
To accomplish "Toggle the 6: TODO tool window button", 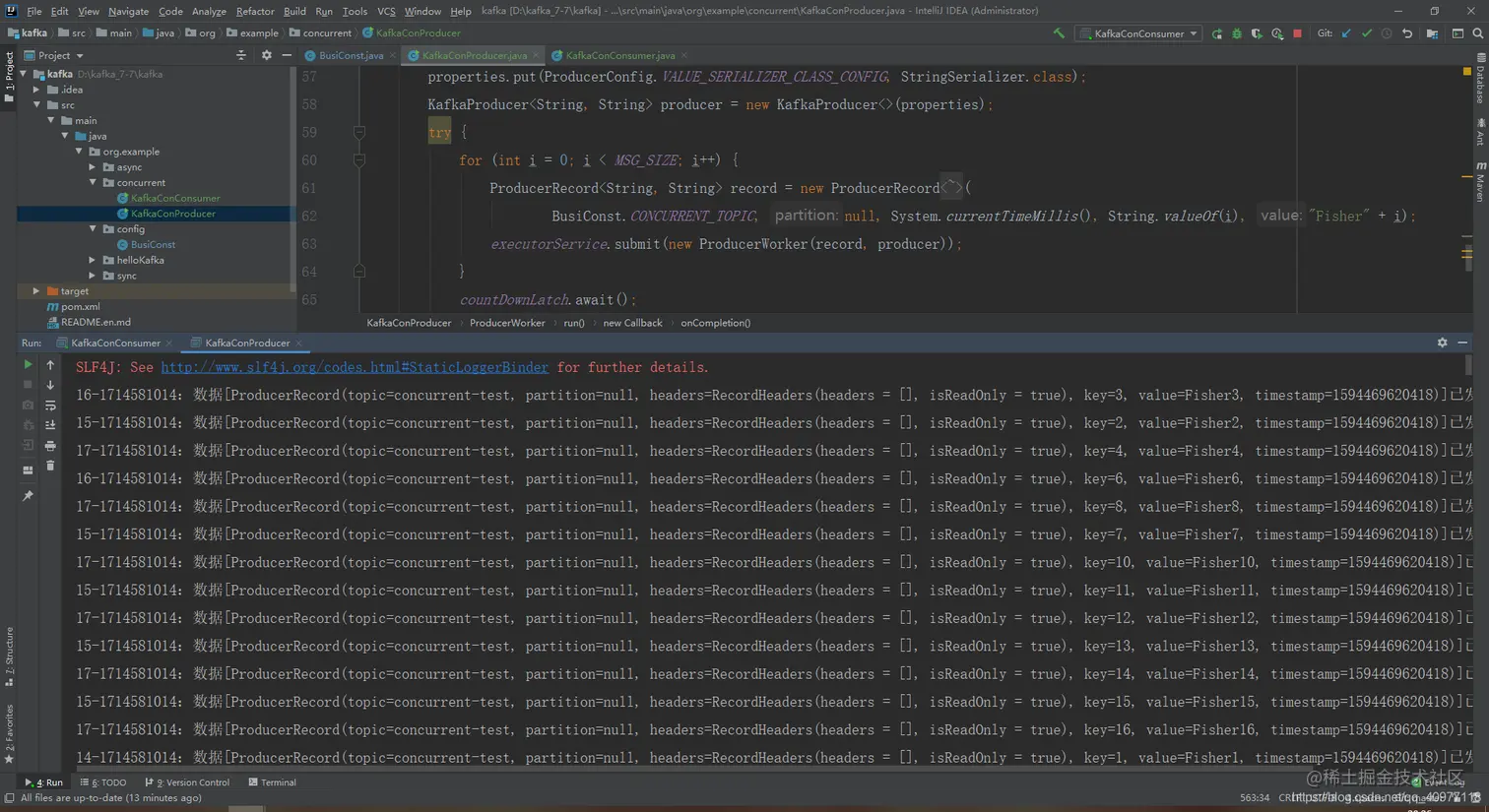I will (103, 782).
